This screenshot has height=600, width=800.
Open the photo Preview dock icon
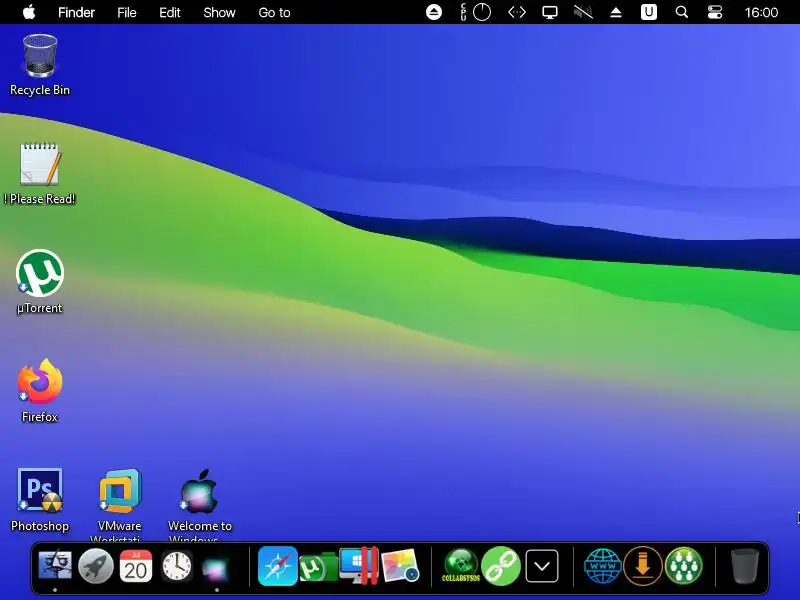point(399,565)
